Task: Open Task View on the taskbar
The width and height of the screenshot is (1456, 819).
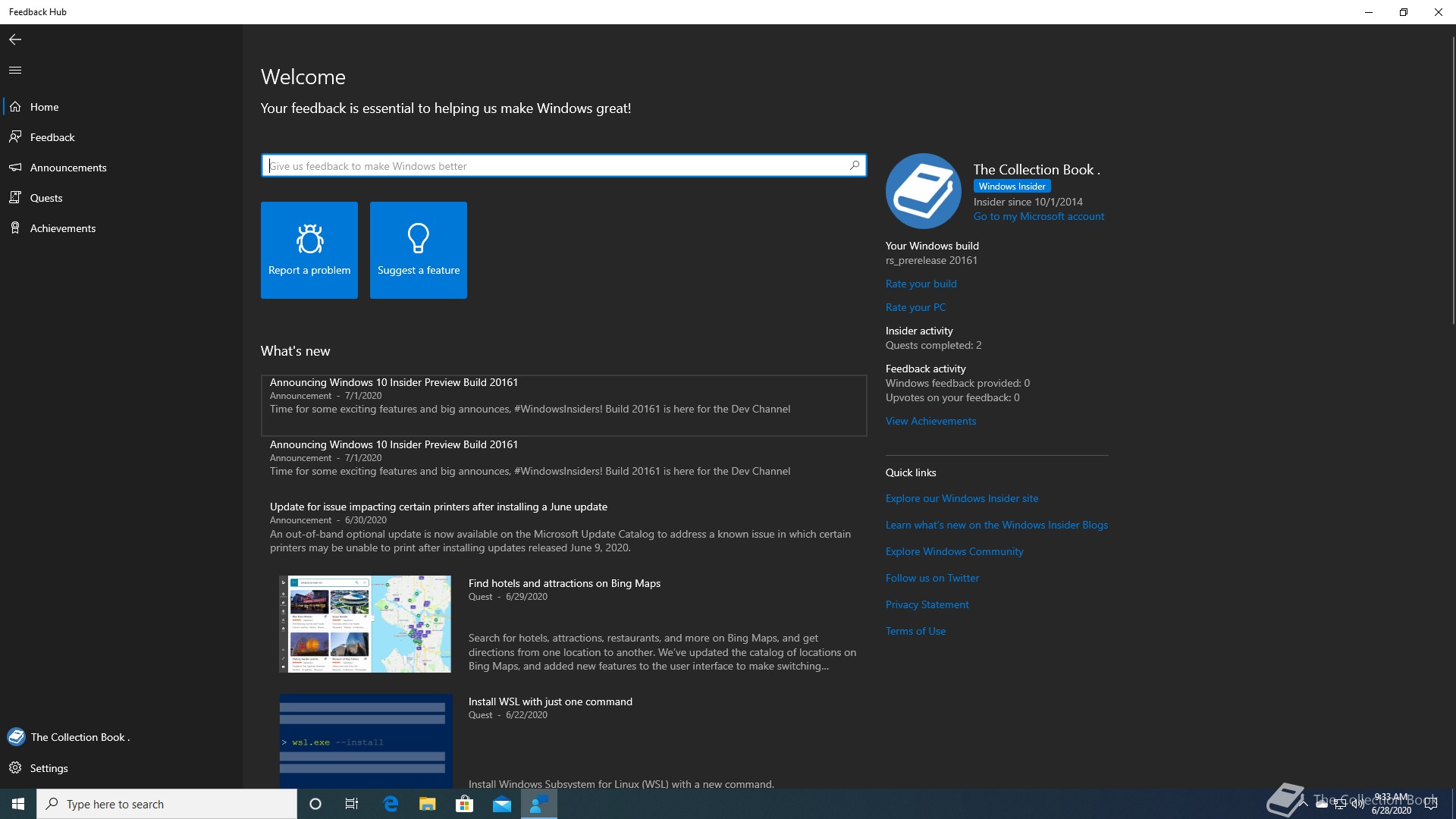Action: (x=352, y=804)
